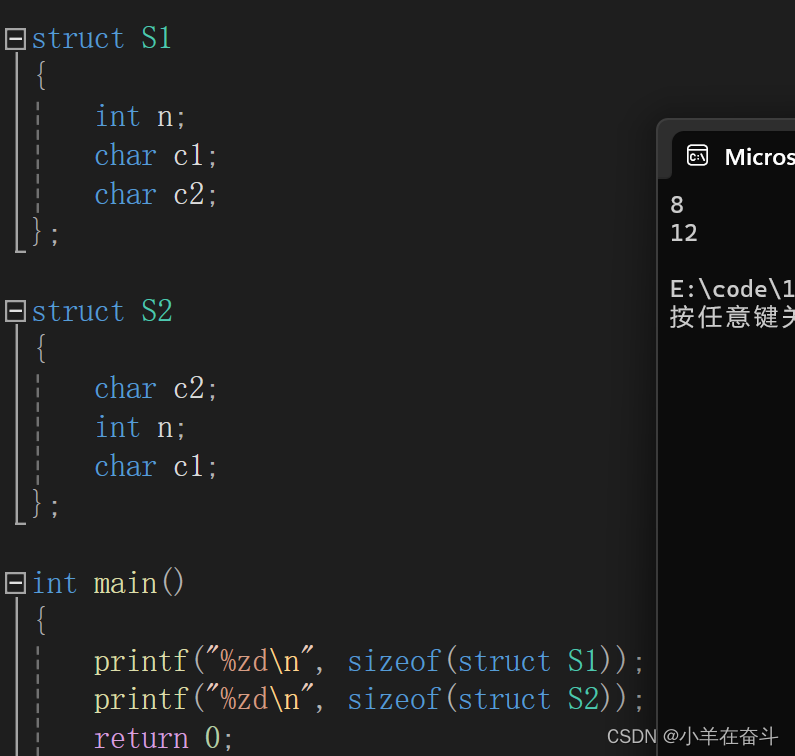The image size is (795, 756).
Task: Collapse the struct S2 code block
Action: (x=15, y=311)
